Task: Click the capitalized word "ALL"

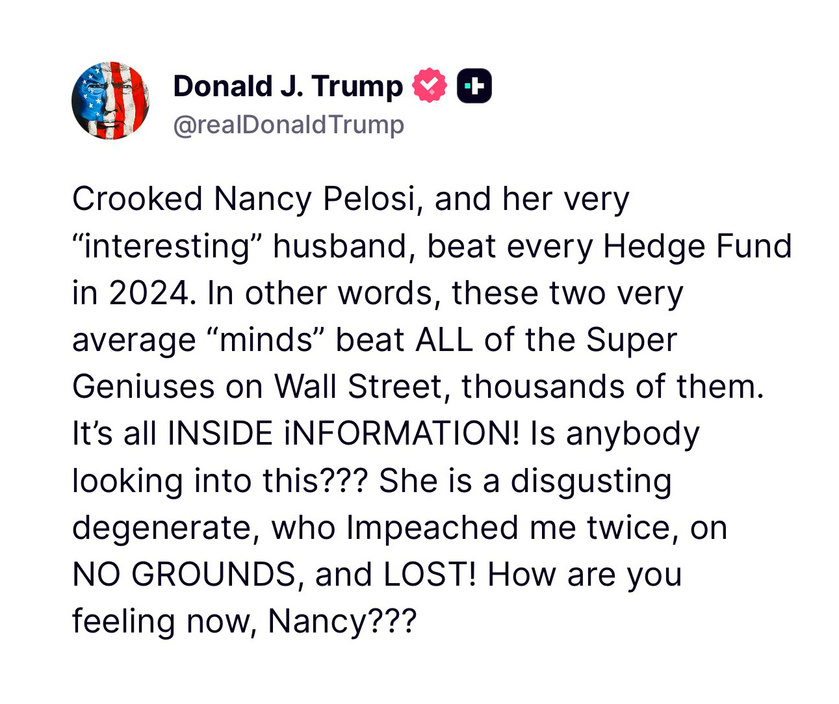Action: click(444, 341)
